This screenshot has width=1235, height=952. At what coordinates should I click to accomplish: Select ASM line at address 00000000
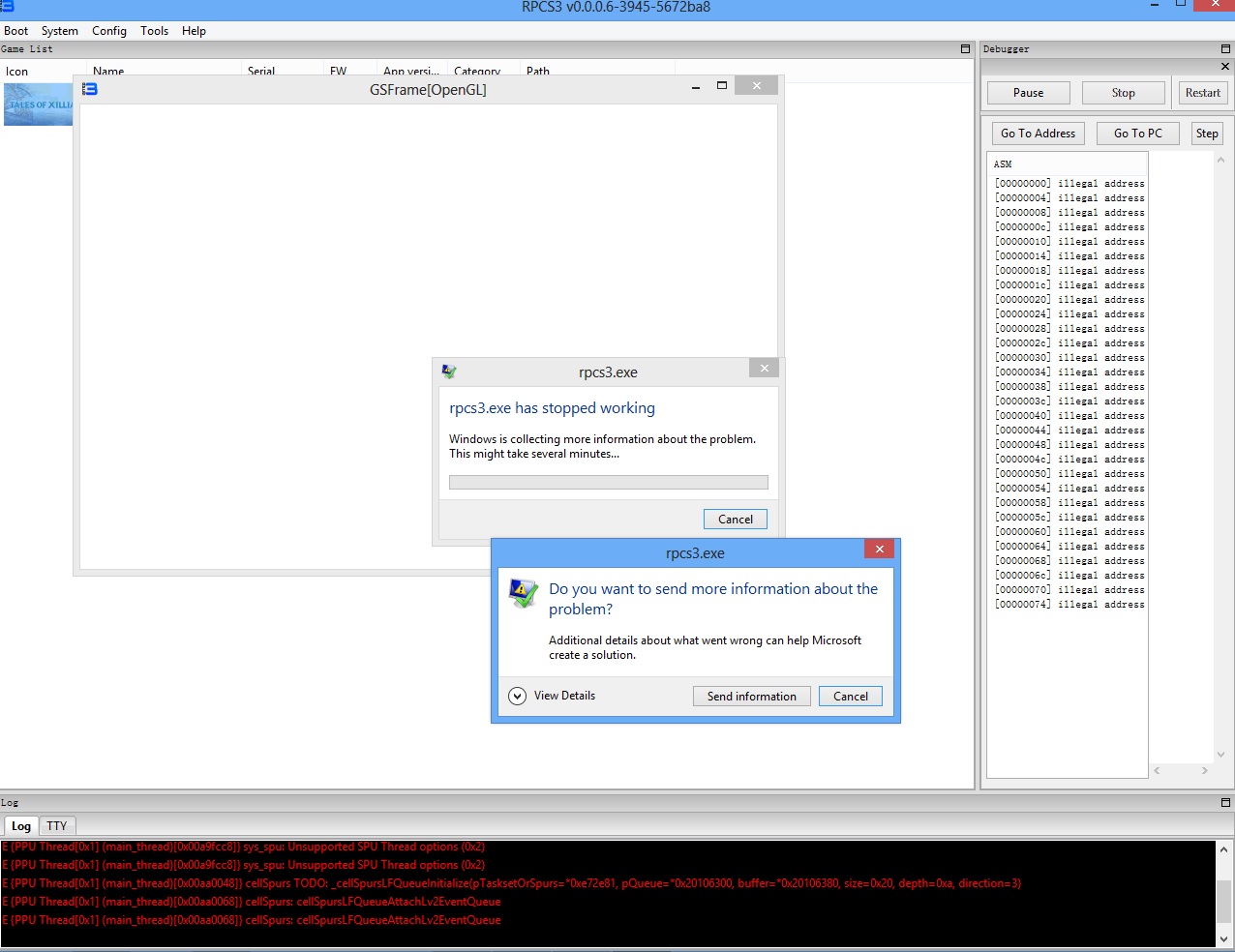[x=1069, y=183]
